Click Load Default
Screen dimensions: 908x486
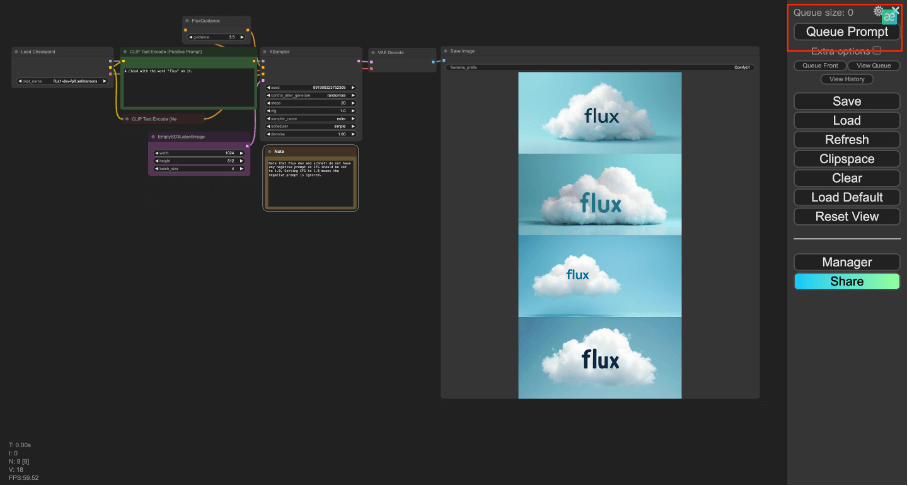point(847,197)
